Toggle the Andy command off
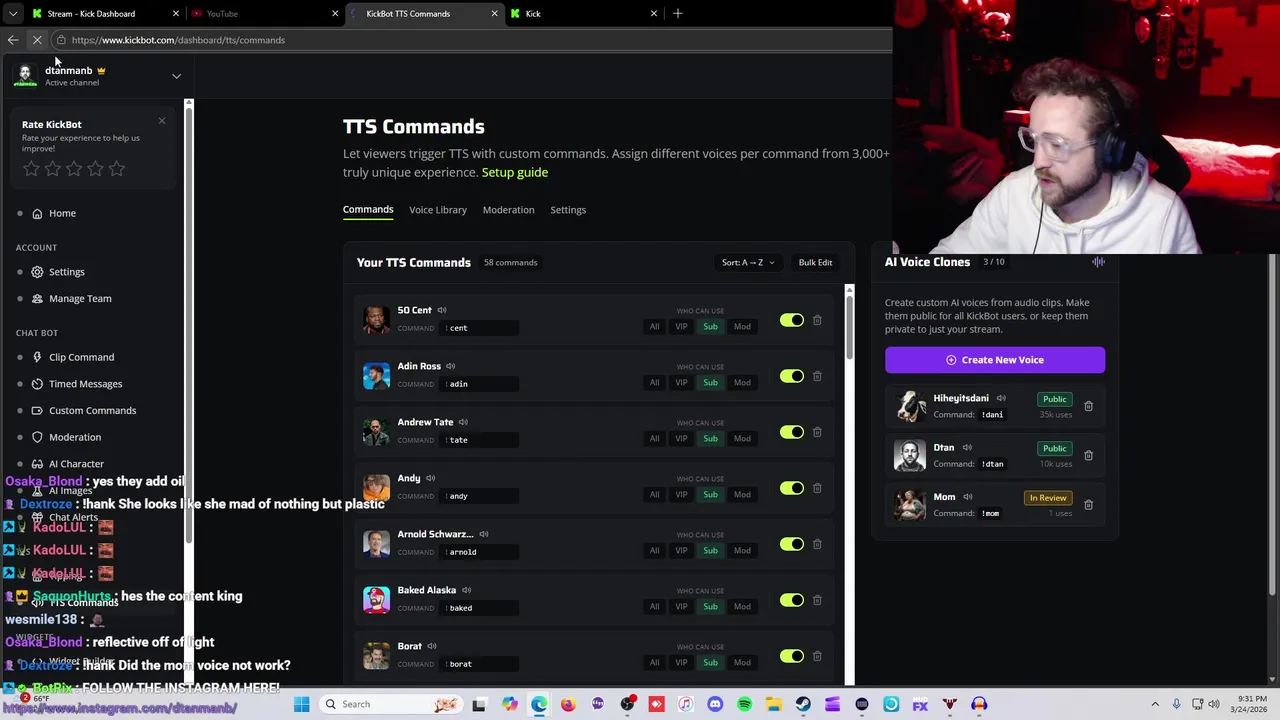 (x=791, y=488)
